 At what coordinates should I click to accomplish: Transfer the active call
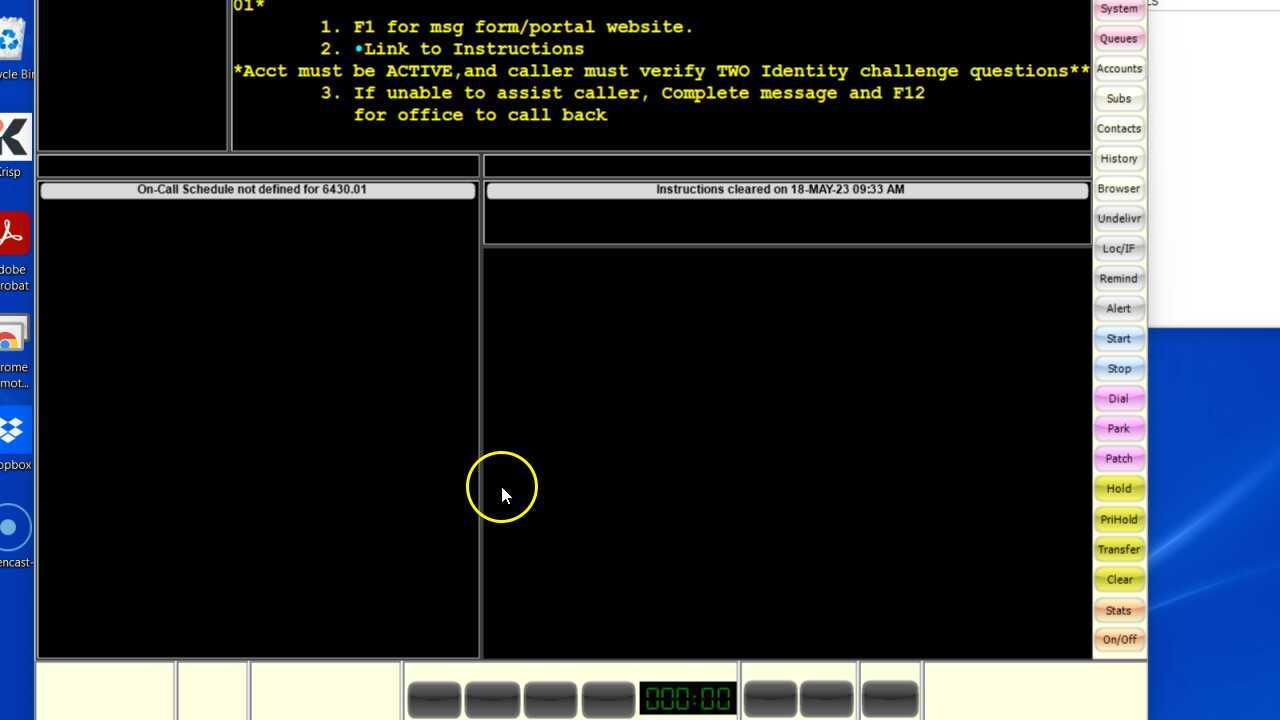[x=1118, y=549]
